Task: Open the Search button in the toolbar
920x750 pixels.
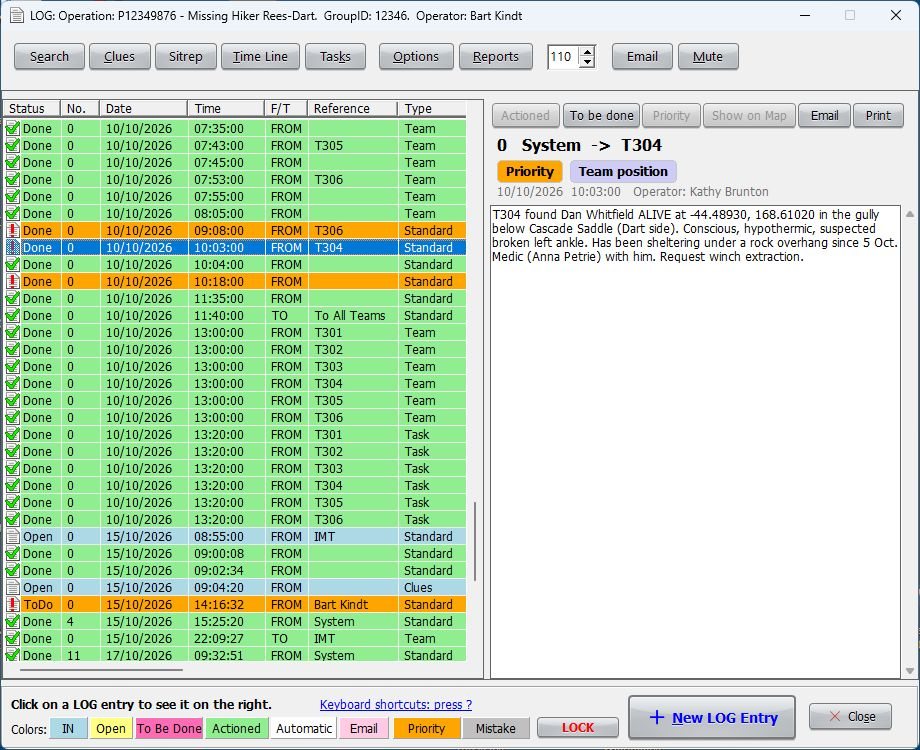Action: coord(49,57)
